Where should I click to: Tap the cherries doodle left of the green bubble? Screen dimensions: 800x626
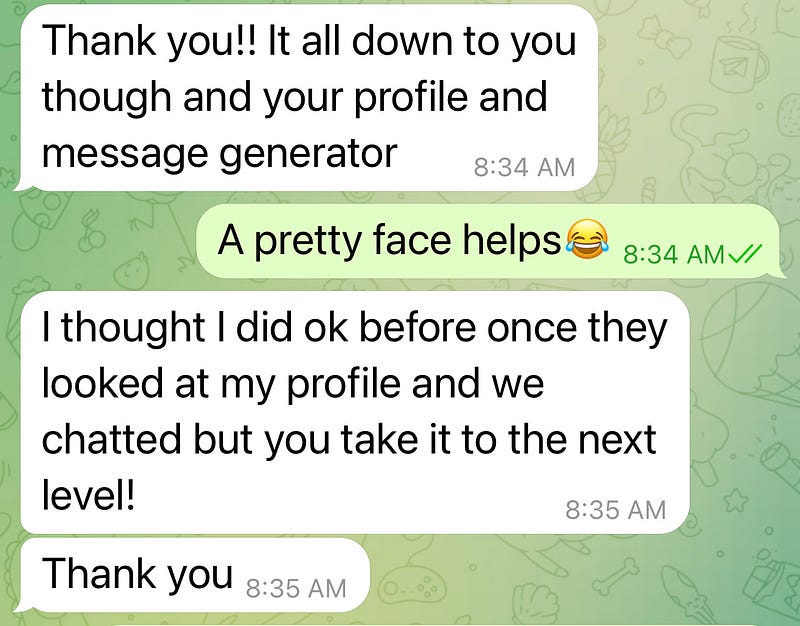(x=93, y=231)
